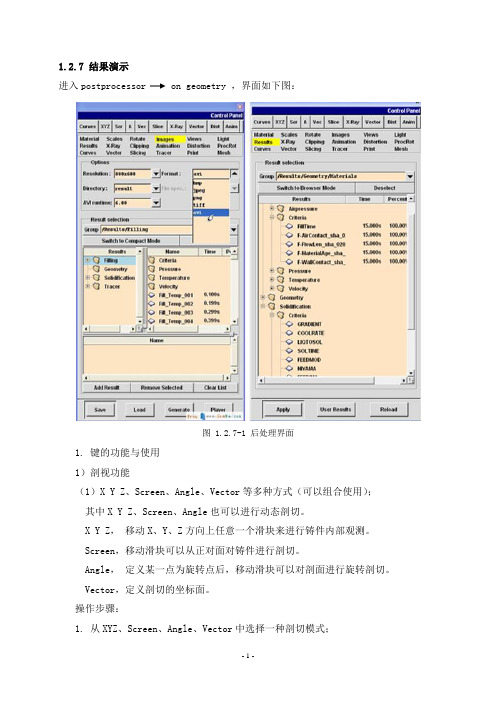Click the User Results button
The height and width of the screenshot is (702, 496).
[x=335, y=409]
